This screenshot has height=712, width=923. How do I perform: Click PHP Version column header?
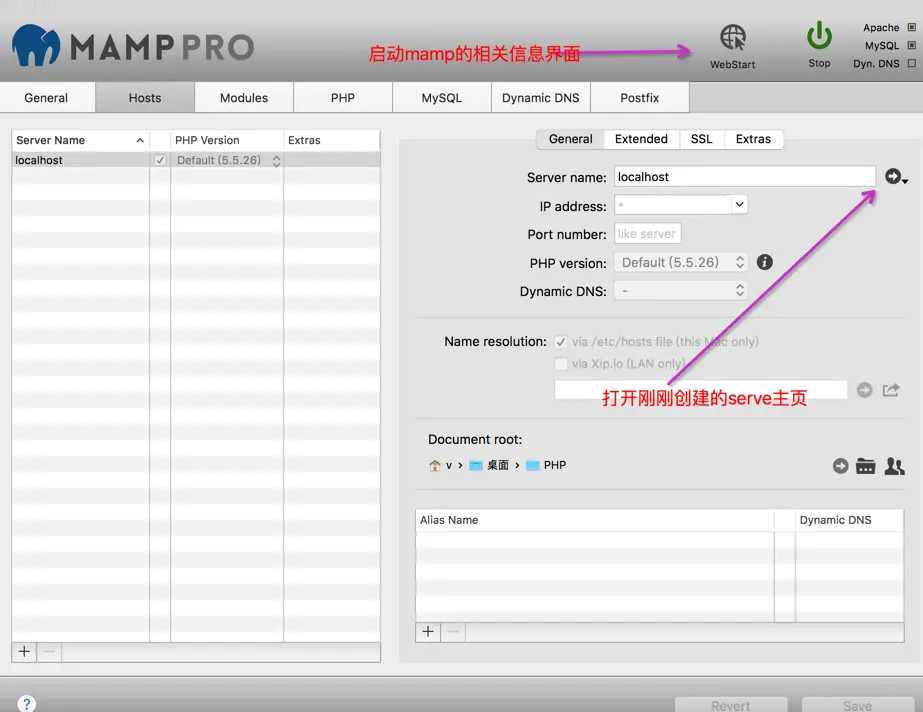click(x=227, y=140)
